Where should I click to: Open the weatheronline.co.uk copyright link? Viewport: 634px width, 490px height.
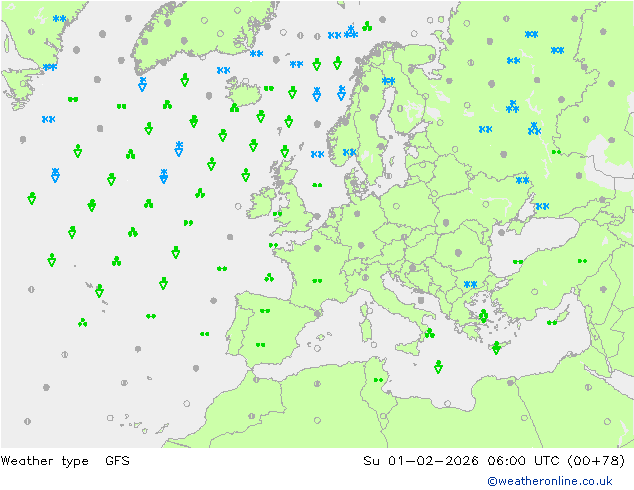click(x=549, y=481)
